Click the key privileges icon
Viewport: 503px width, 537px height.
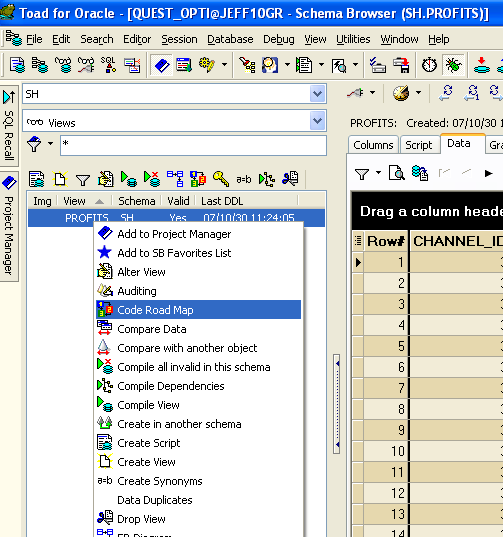[x=221, y=179]
